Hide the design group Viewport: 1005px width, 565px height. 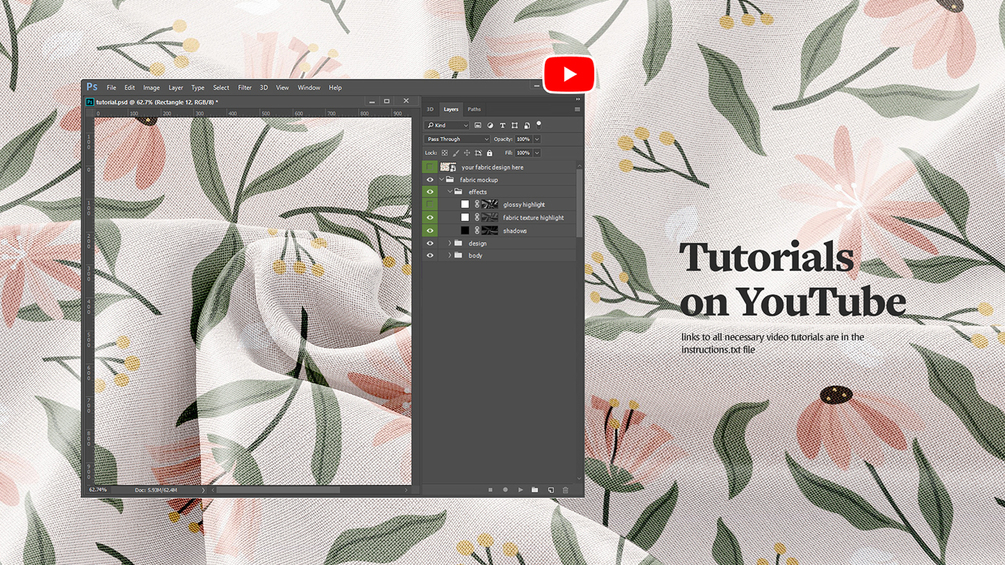tap(429, 243)
